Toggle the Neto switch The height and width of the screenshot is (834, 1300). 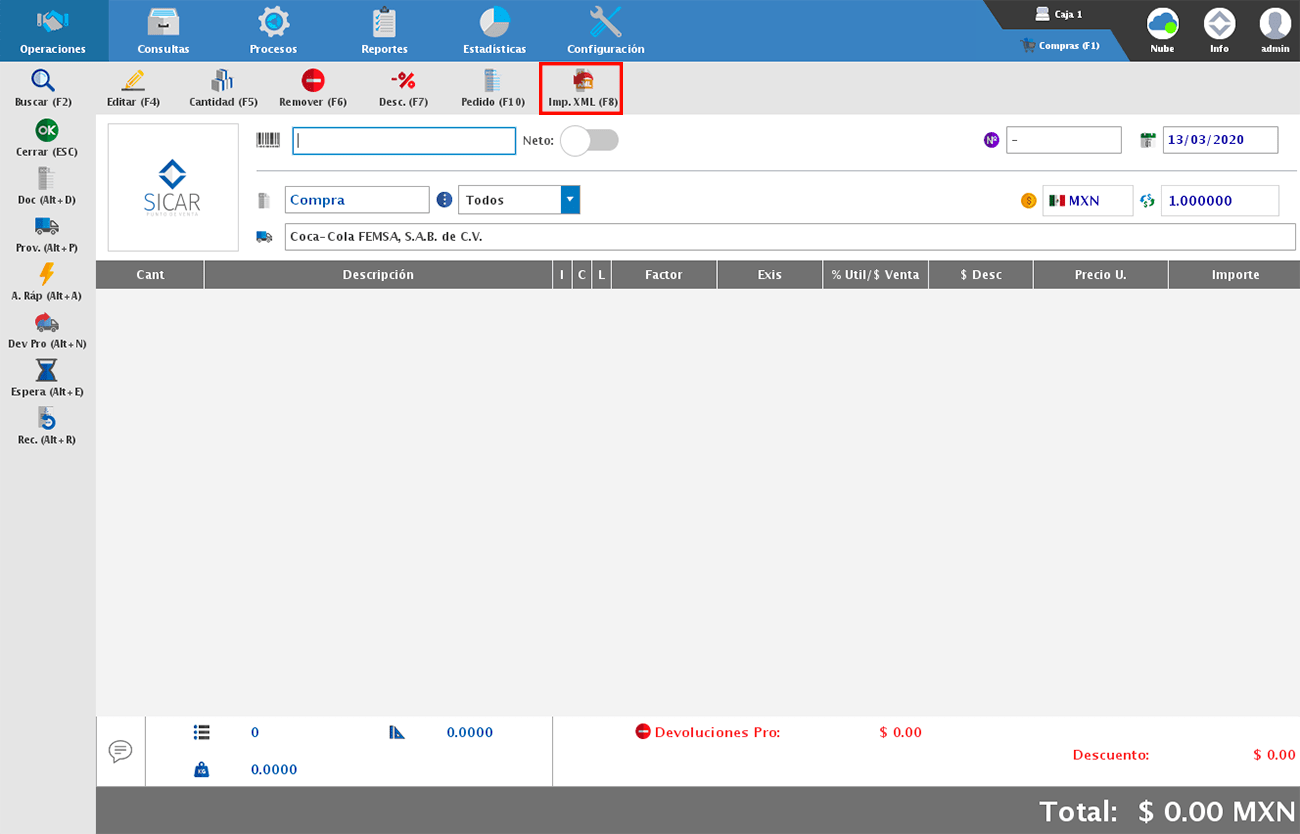tap(589, 141)
